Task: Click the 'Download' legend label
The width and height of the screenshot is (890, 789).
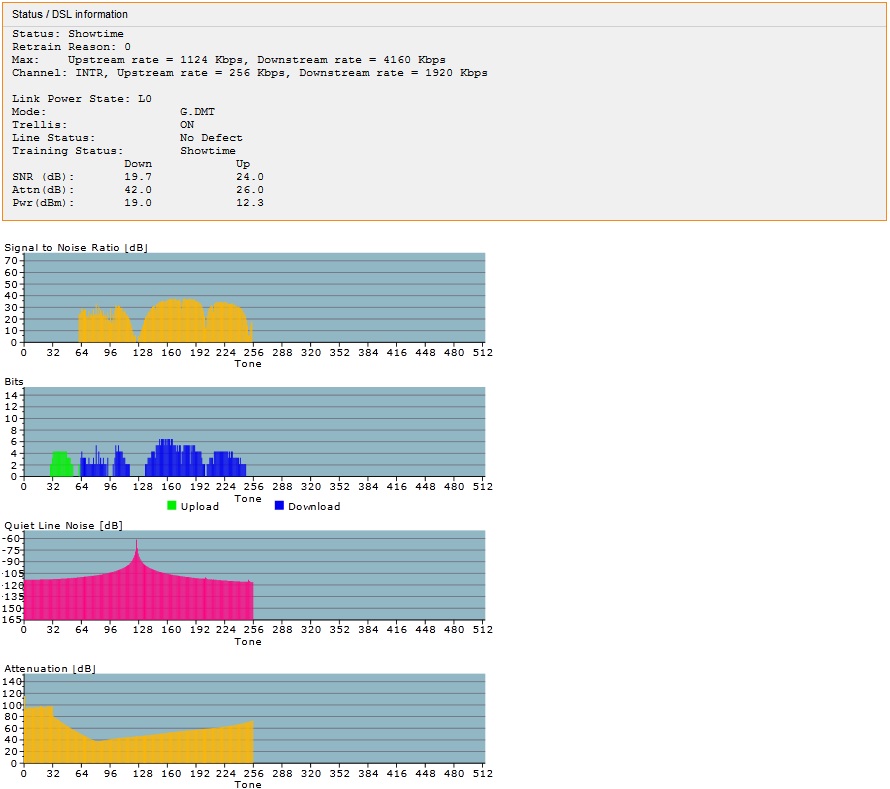Action: point(314,506)
